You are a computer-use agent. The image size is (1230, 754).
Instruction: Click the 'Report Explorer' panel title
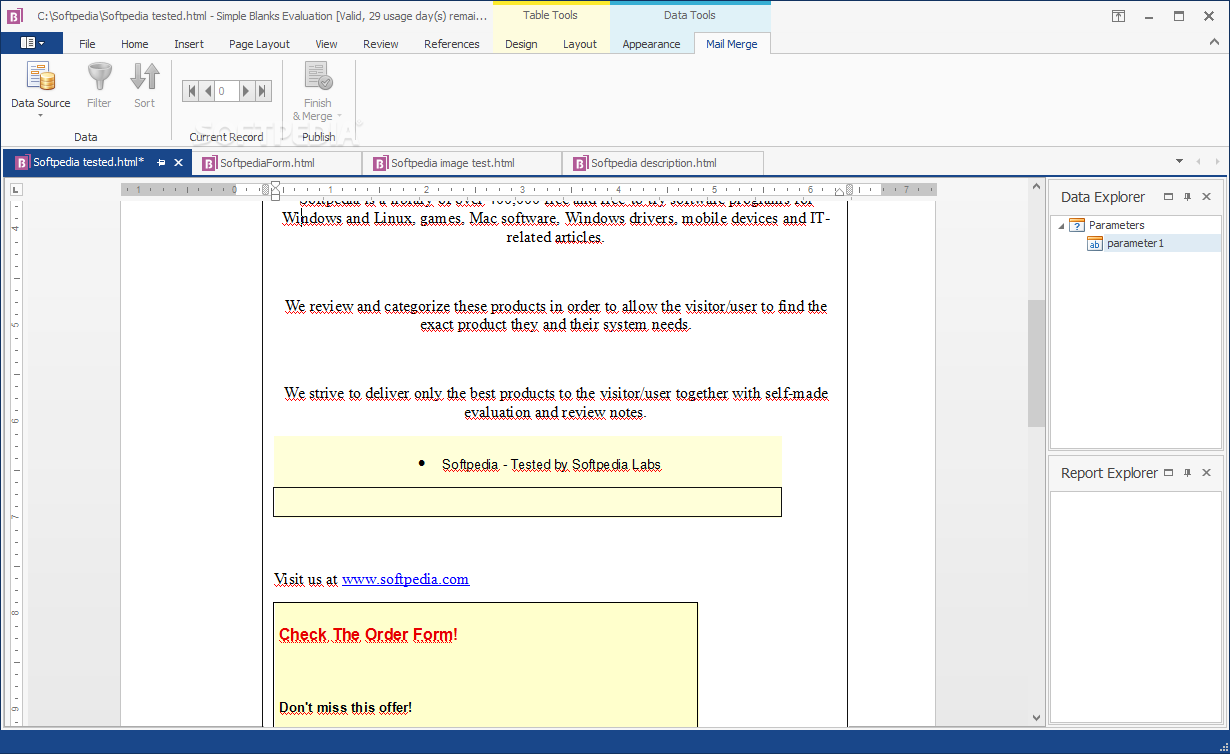pos(1109,473)
